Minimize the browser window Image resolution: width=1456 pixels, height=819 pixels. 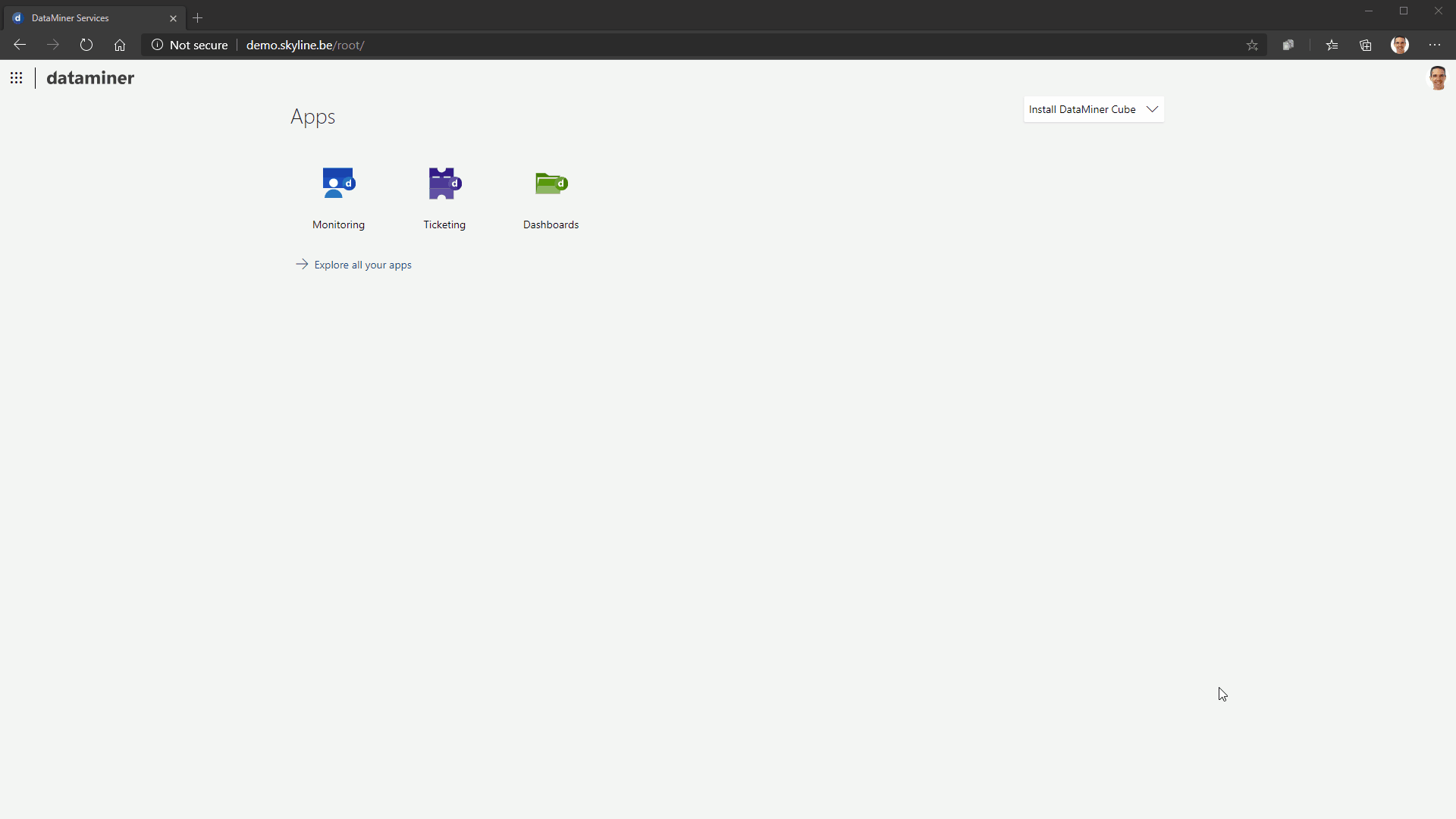(x=1369, y=11)
